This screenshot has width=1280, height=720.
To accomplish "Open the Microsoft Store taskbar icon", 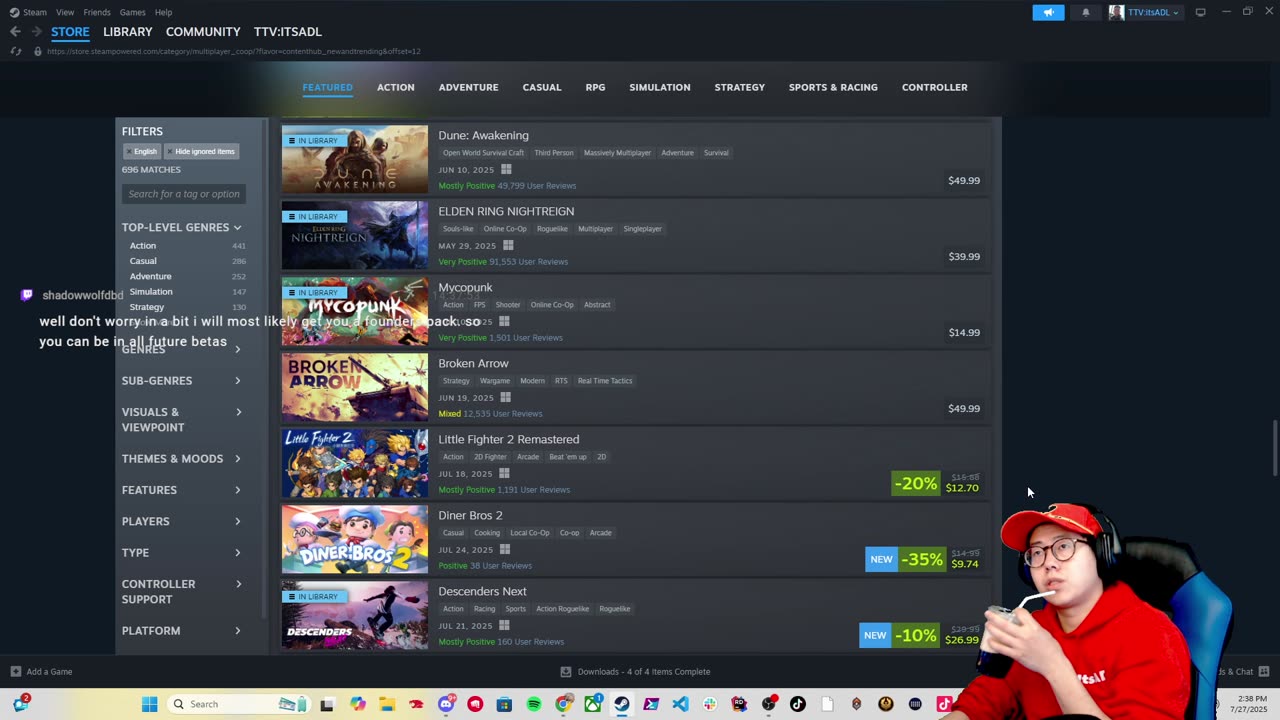I will point(504,704).
